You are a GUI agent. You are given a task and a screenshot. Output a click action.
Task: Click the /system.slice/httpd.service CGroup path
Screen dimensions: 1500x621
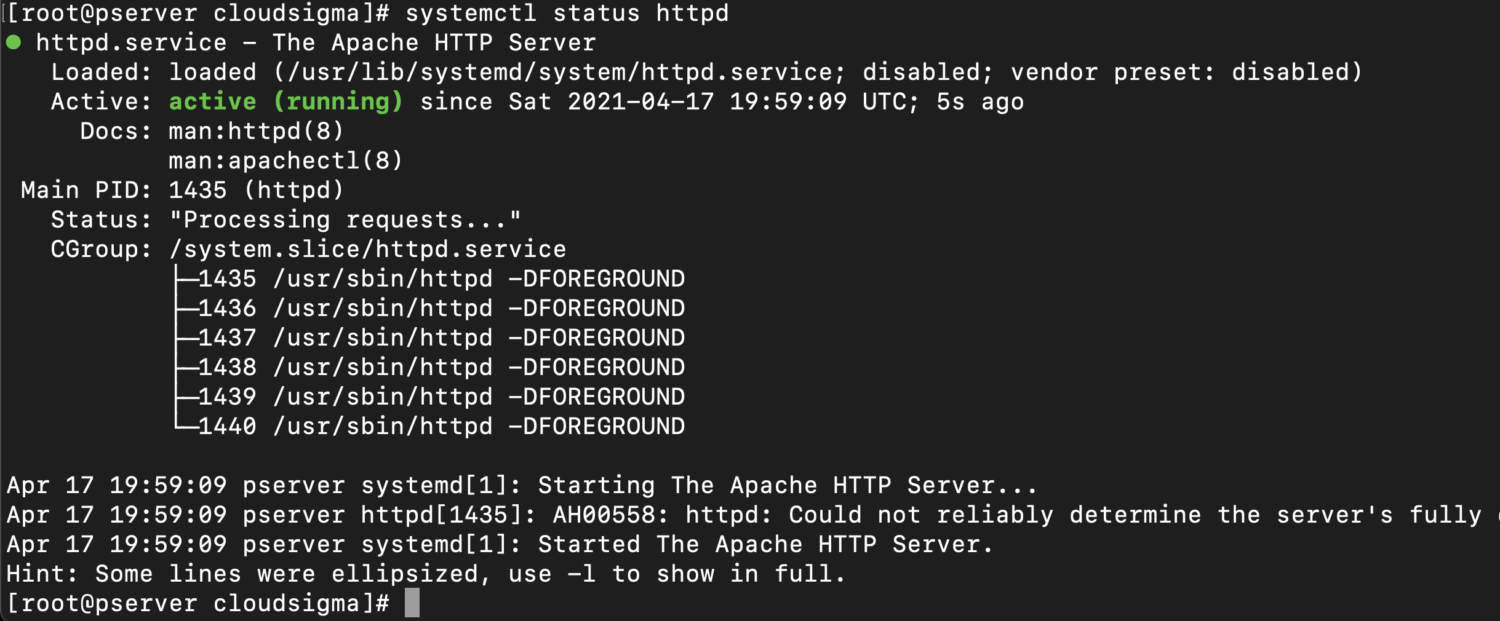(x=367, y=249)
